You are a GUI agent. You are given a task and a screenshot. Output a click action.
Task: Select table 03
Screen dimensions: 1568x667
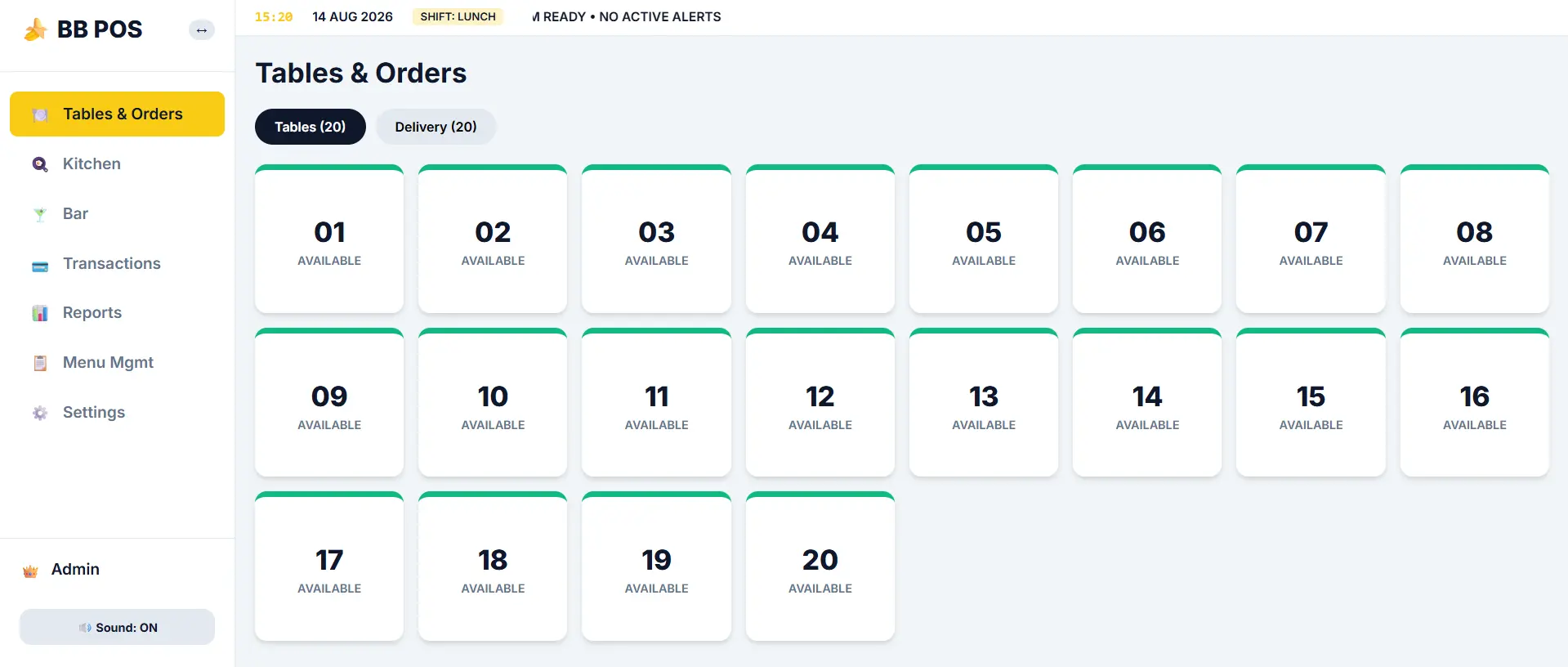tap(657, 239)
